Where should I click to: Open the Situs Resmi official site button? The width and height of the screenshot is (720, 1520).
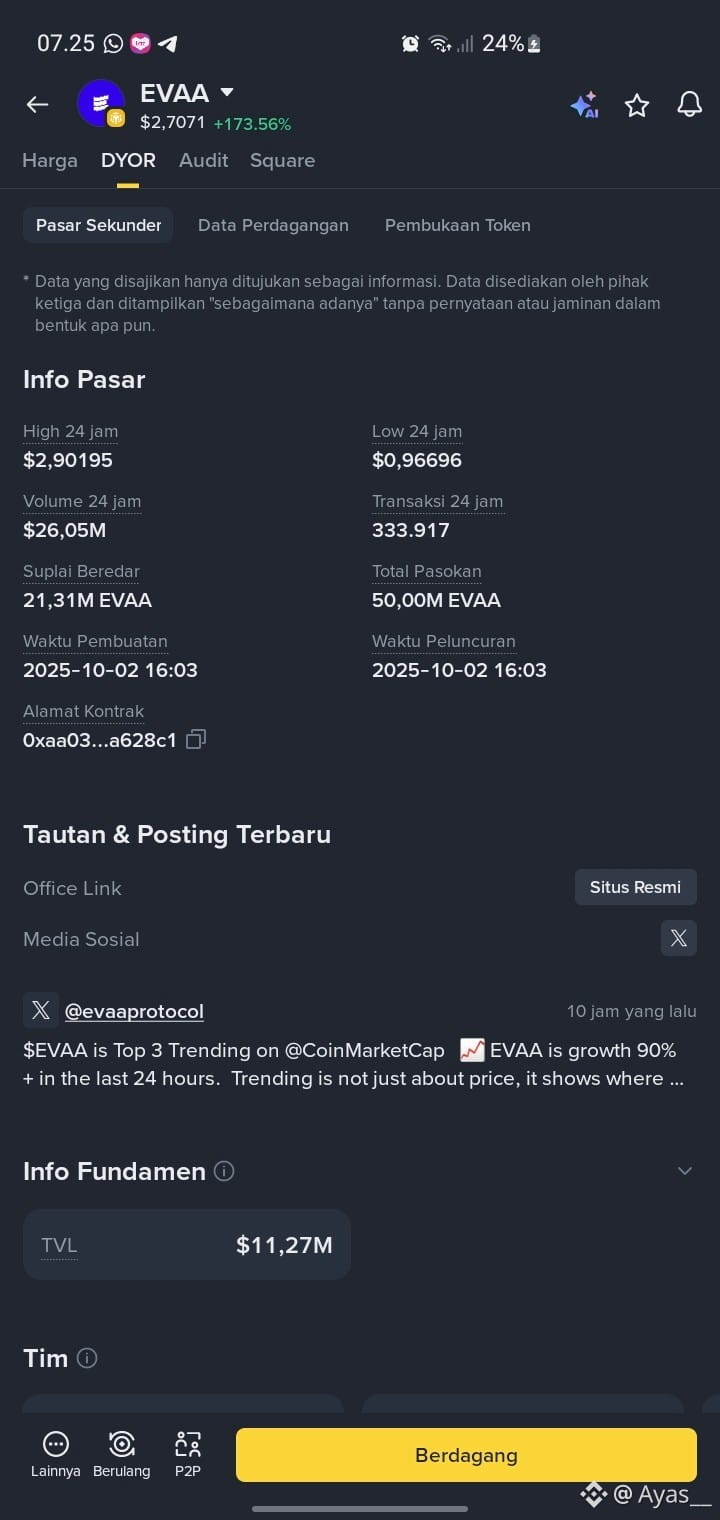coord(636,887)
